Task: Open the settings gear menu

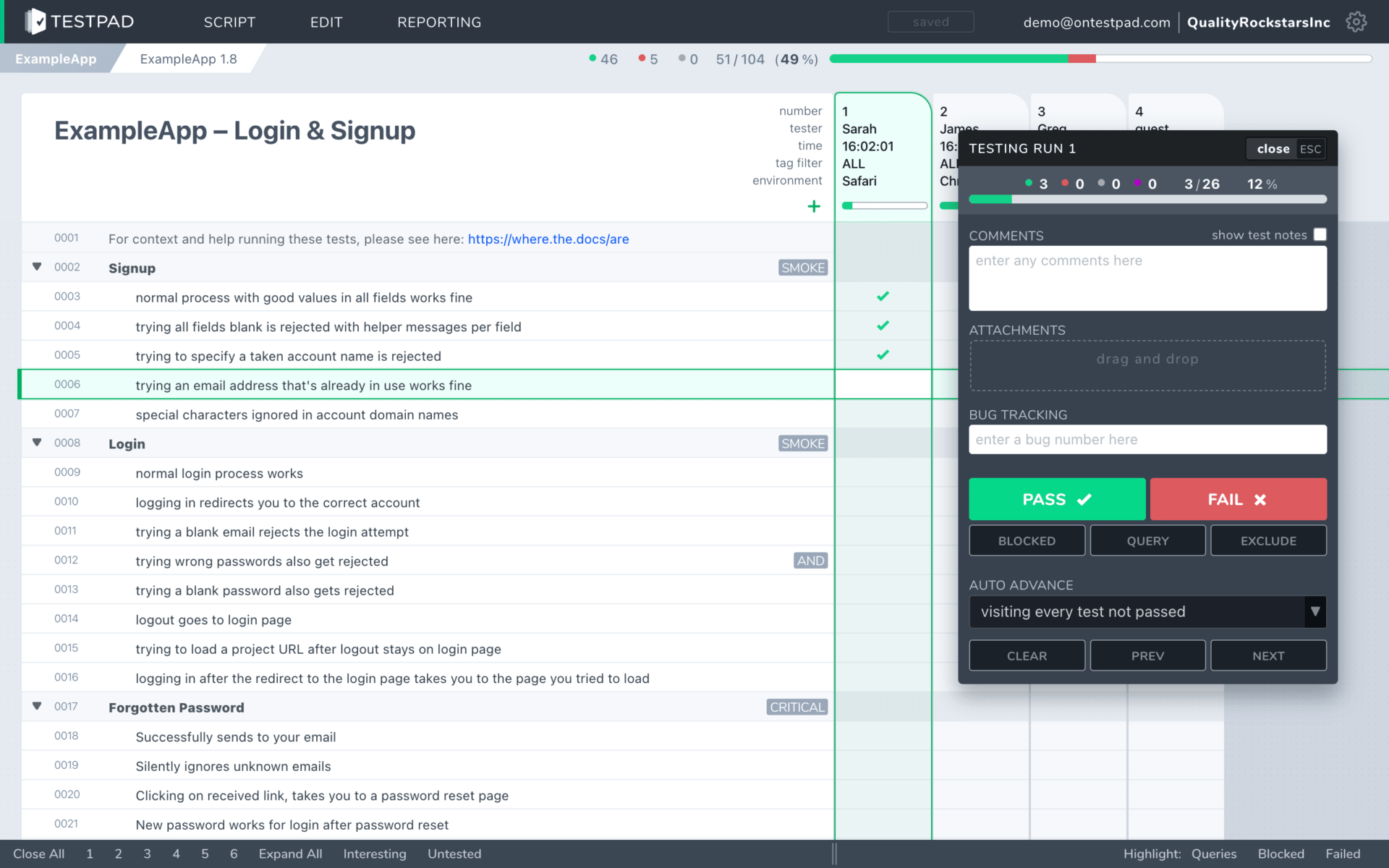Action: pos(1356,22)
